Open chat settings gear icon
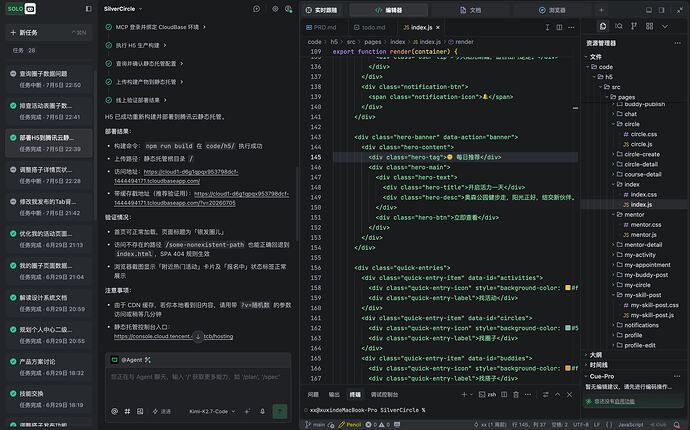The width and height of the screenshot is (690, 430). 275,9
